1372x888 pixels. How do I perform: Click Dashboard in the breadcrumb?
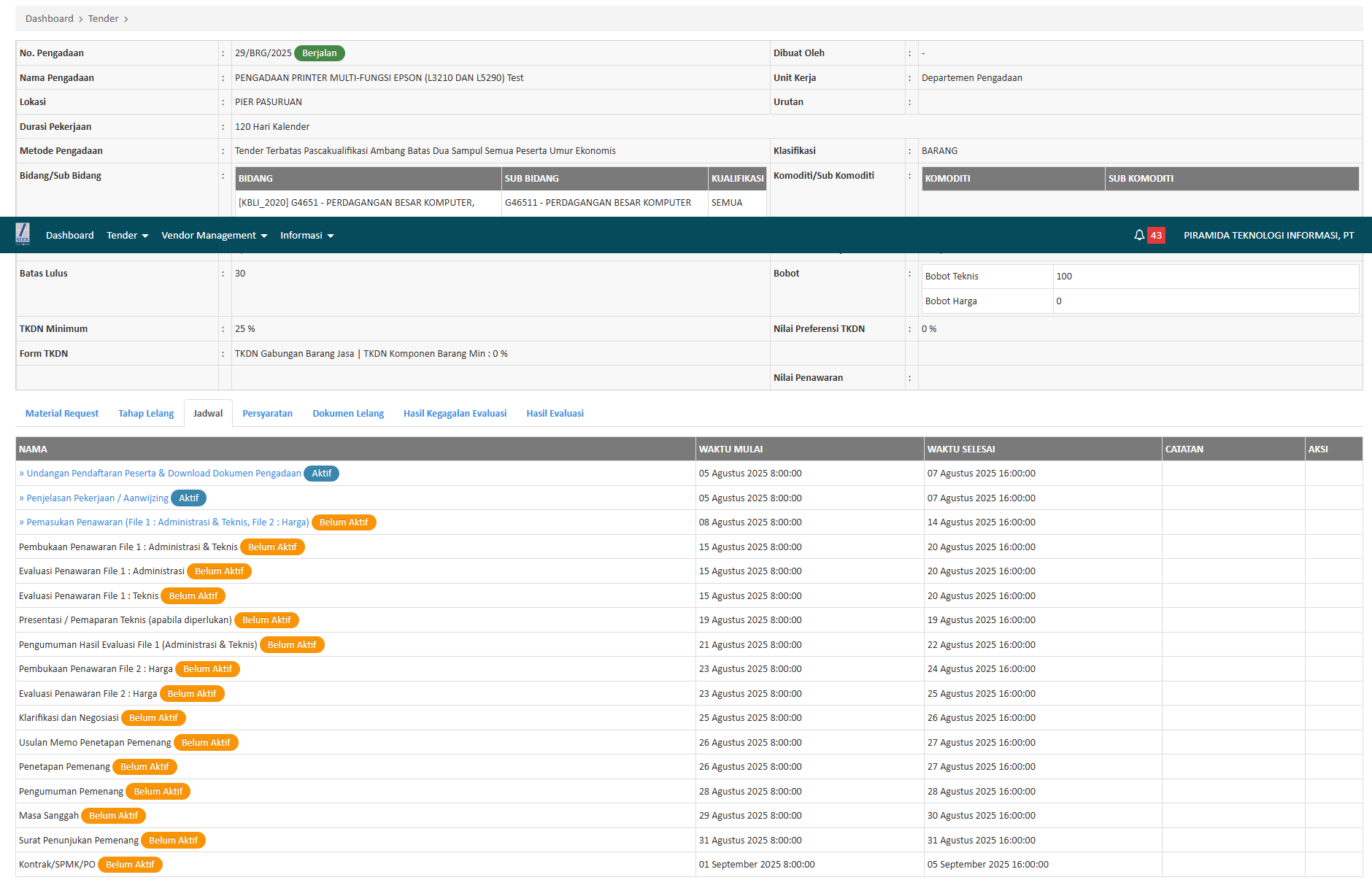pyautogui.click(x=49, y=19)
